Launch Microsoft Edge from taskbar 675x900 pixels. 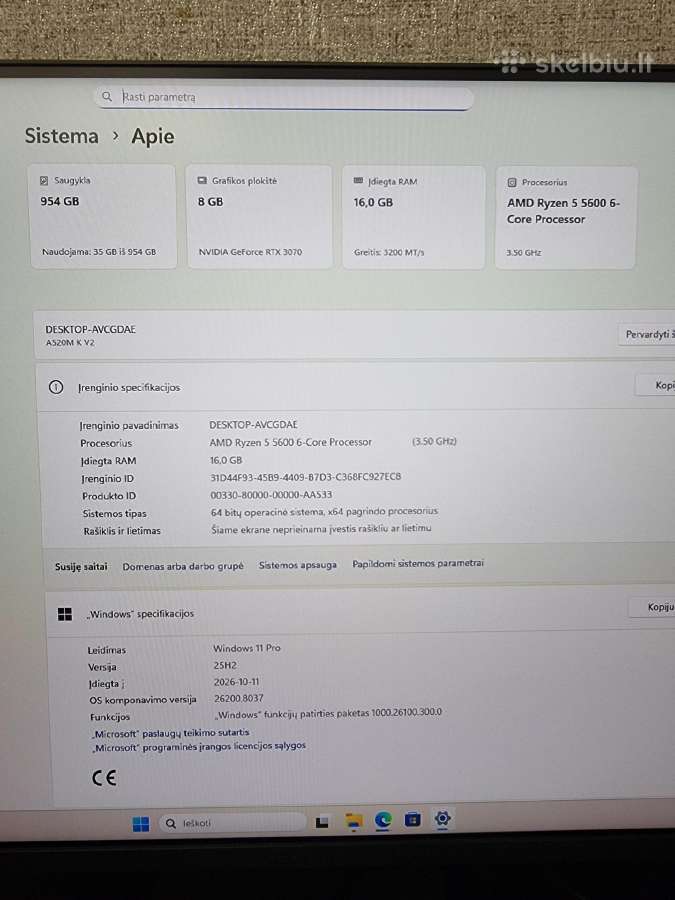click(383, 821)
